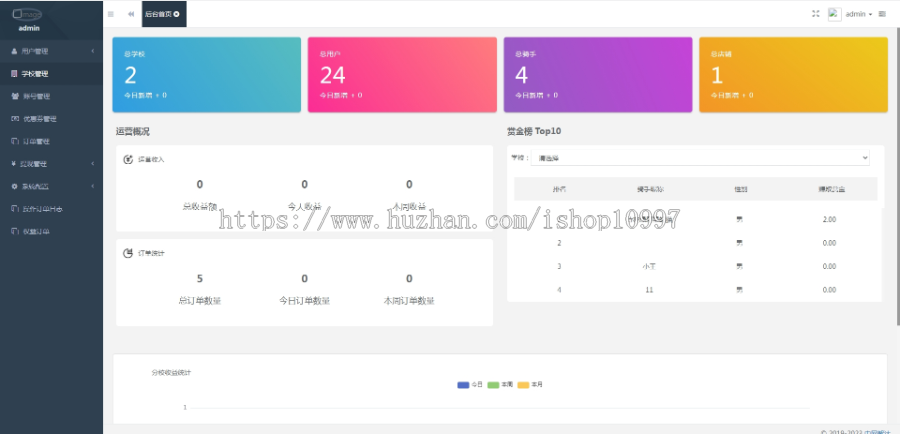
Task: Open the admin user dropdown
Action: (x=859, y=14)
